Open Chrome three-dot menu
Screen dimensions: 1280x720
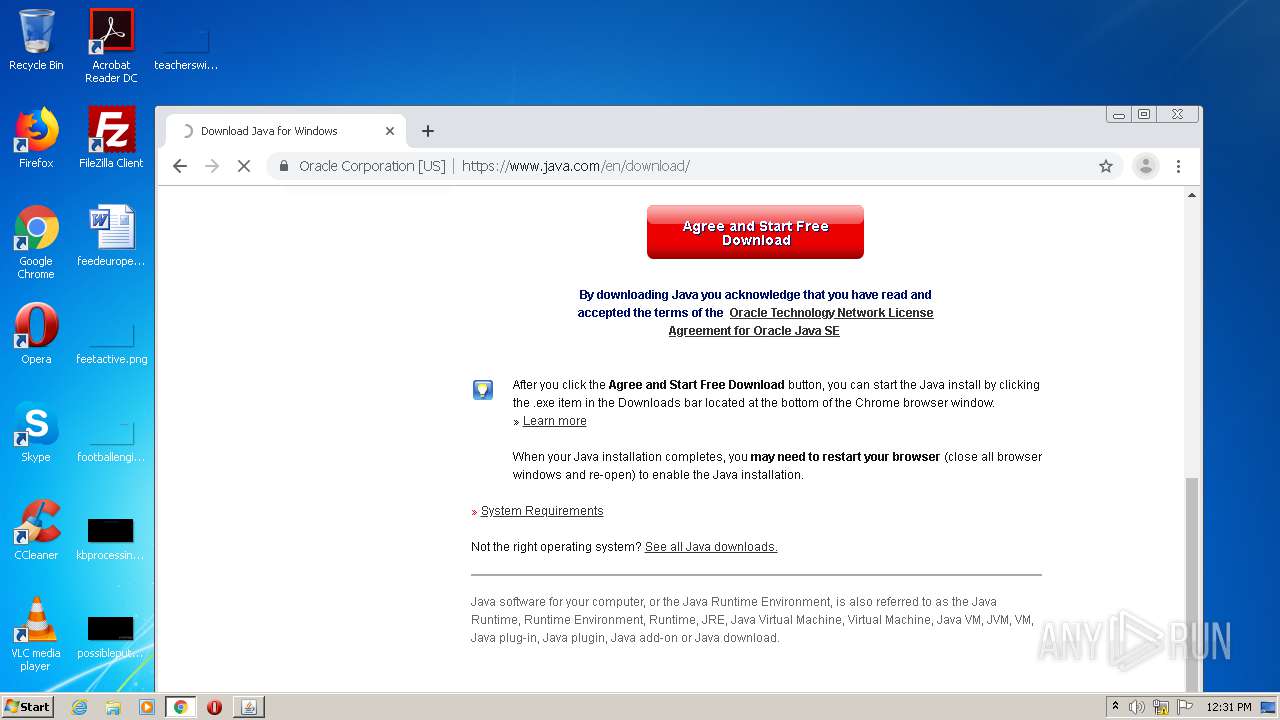coord(1178,166)
